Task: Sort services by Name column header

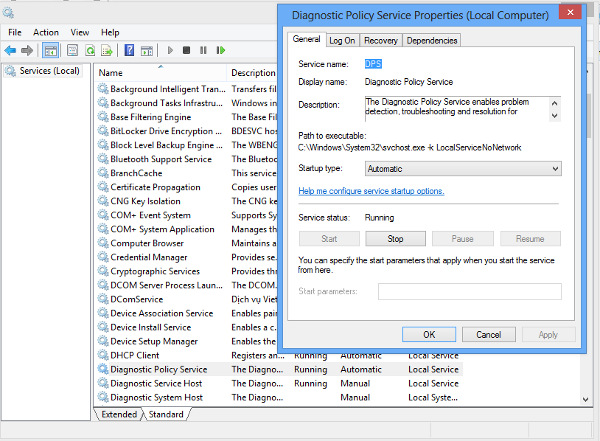Action: [161, 73]
